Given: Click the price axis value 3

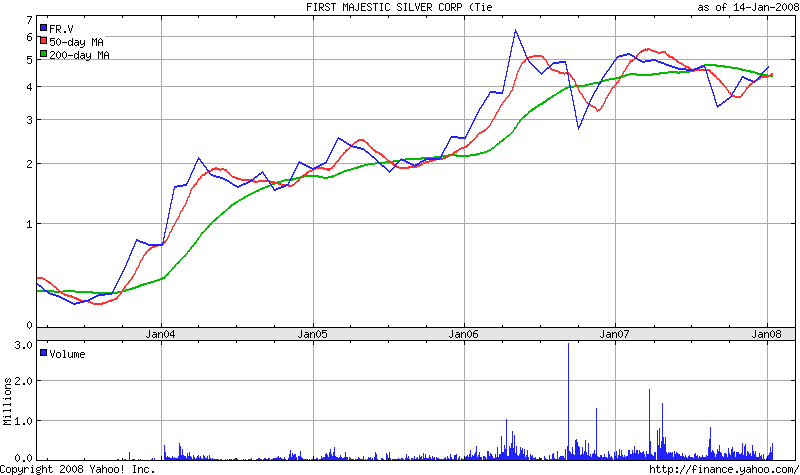Looking at the screenshot, I should click(x=30, y=120).
